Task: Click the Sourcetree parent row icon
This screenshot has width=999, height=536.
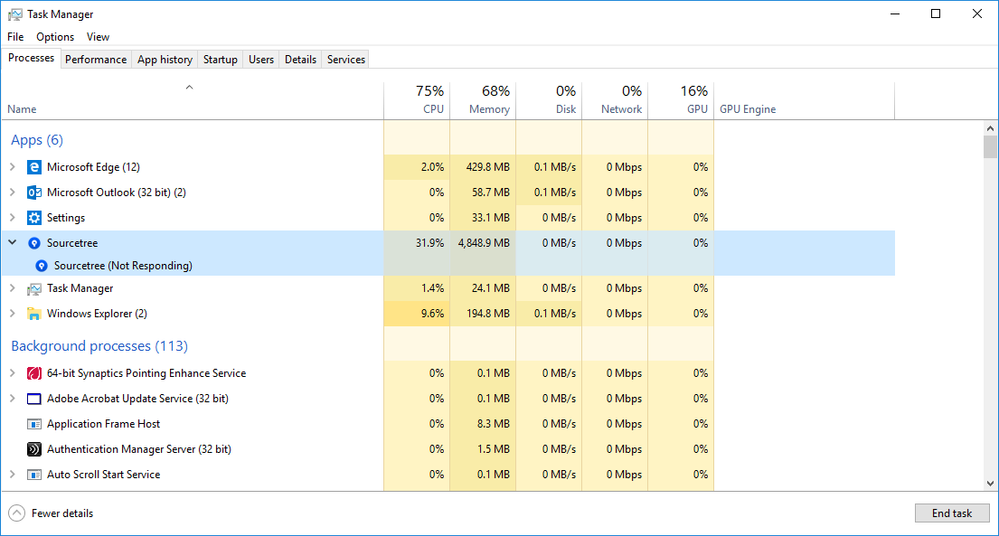Action: point(34,243)
